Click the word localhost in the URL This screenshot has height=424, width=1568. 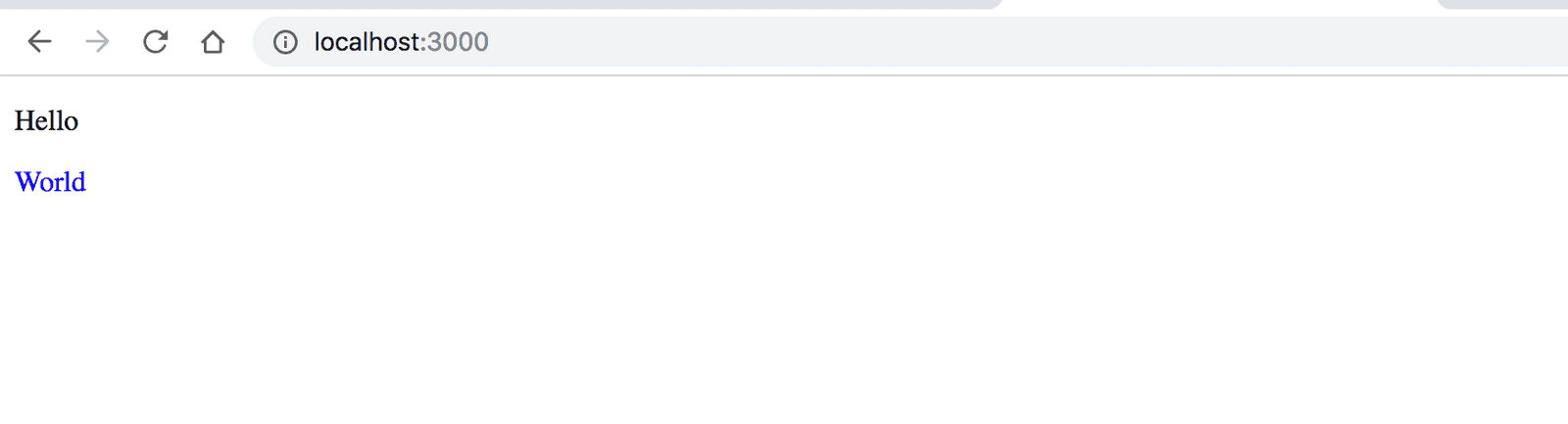pyautogui.click(x=367, y=42)
